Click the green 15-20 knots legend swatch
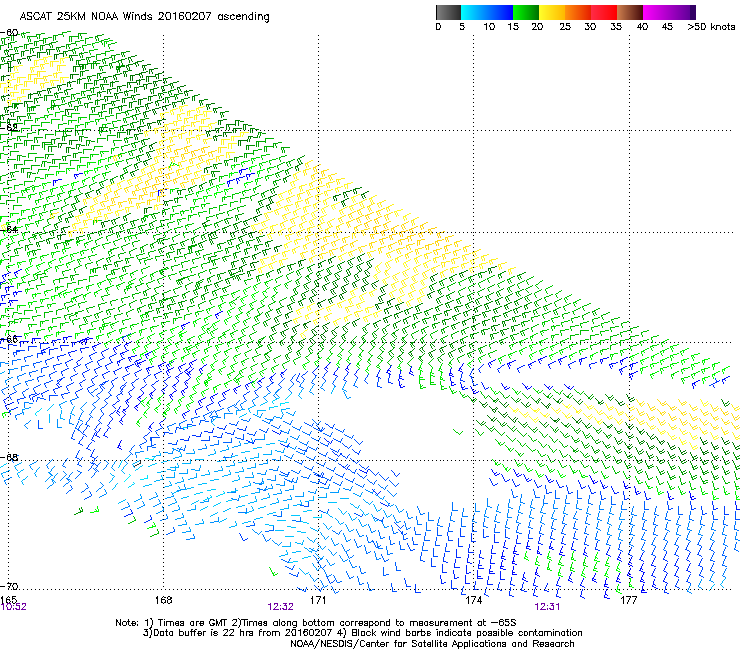Viewport: 740px width, 650px height. [x=526, y=12]
